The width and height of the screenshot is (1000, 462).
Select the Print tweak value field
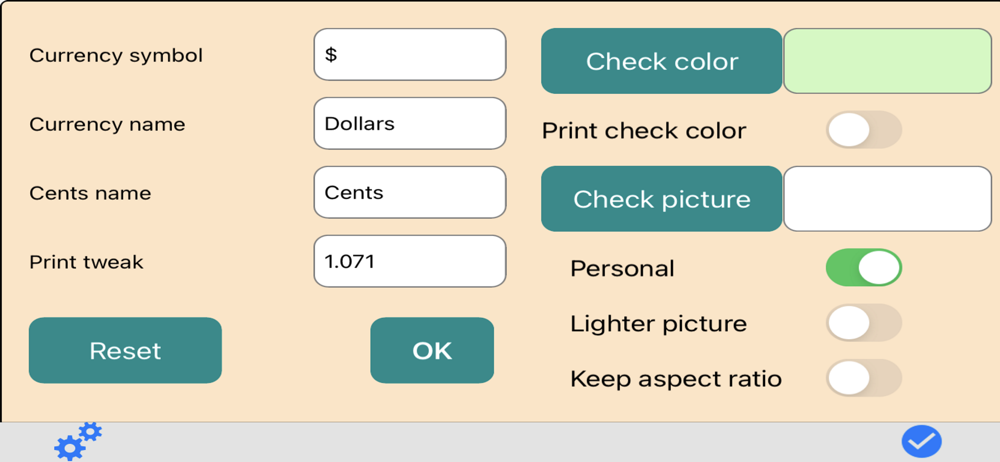tap(410, 261)
